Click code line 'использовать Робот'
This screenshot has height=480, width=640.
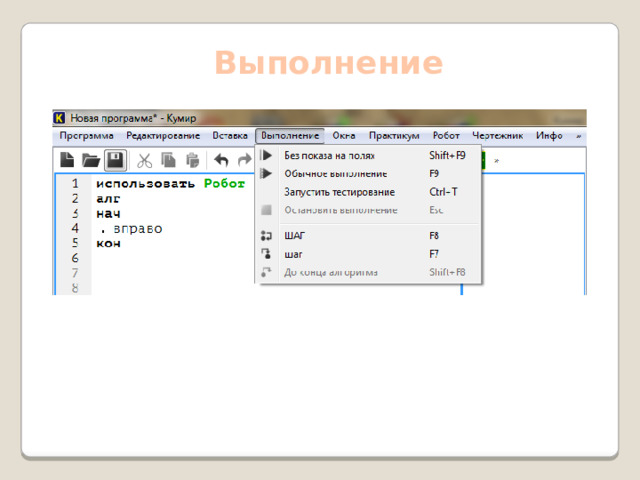pos(171,184)
